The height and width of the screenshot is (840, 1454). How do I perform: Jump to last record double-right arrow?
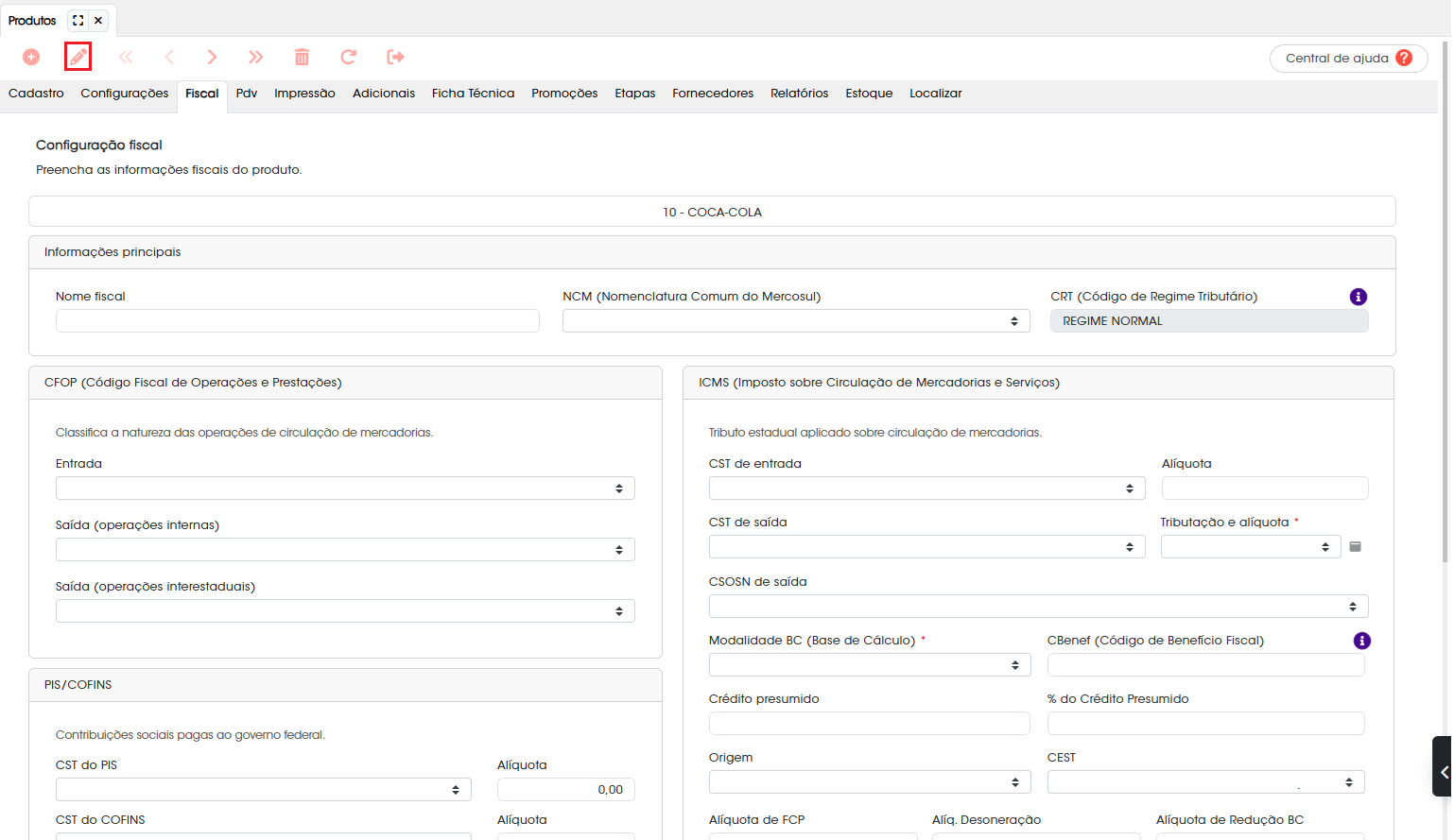point(255,57)
